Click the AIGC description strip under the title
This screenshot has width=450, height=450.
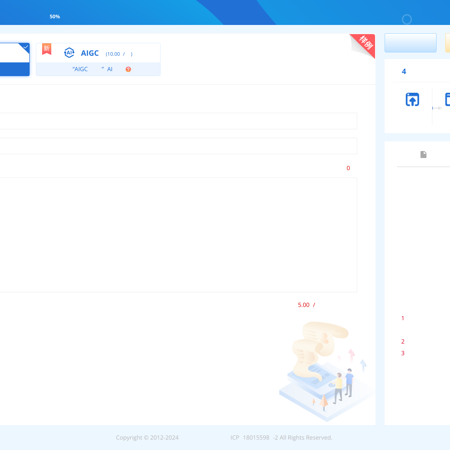click(x=98, y=69)
